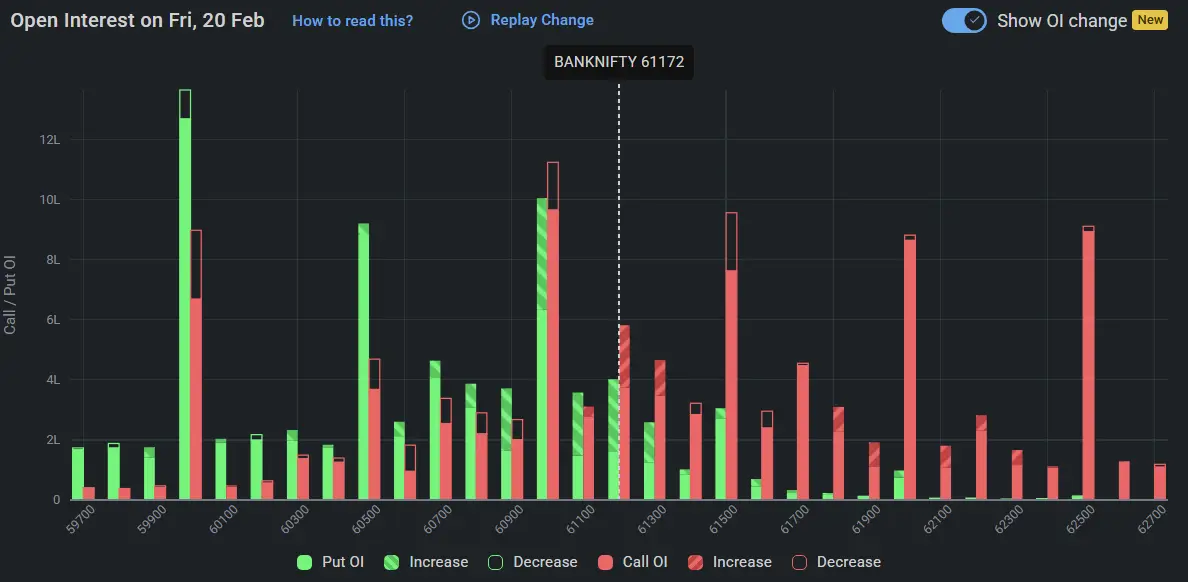
Task: Click the outlined green Decrease legend icon
Action: tap(497, 562)
